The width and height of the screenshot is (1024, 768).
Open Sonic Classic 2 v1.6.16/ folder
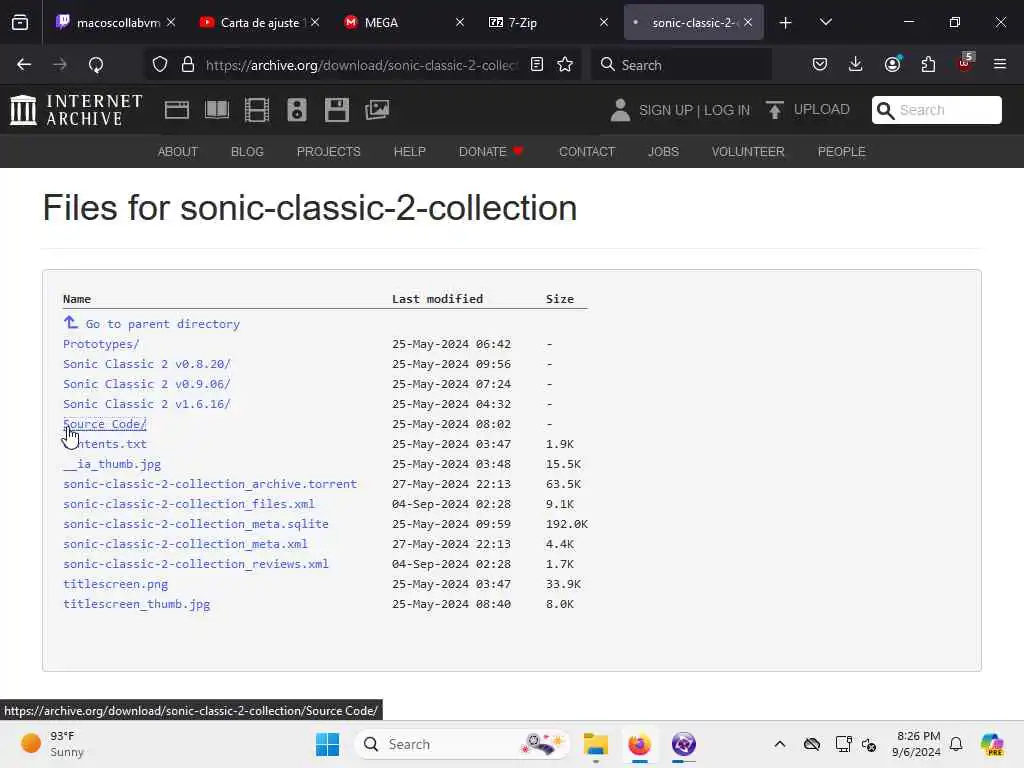coord(147,404)
